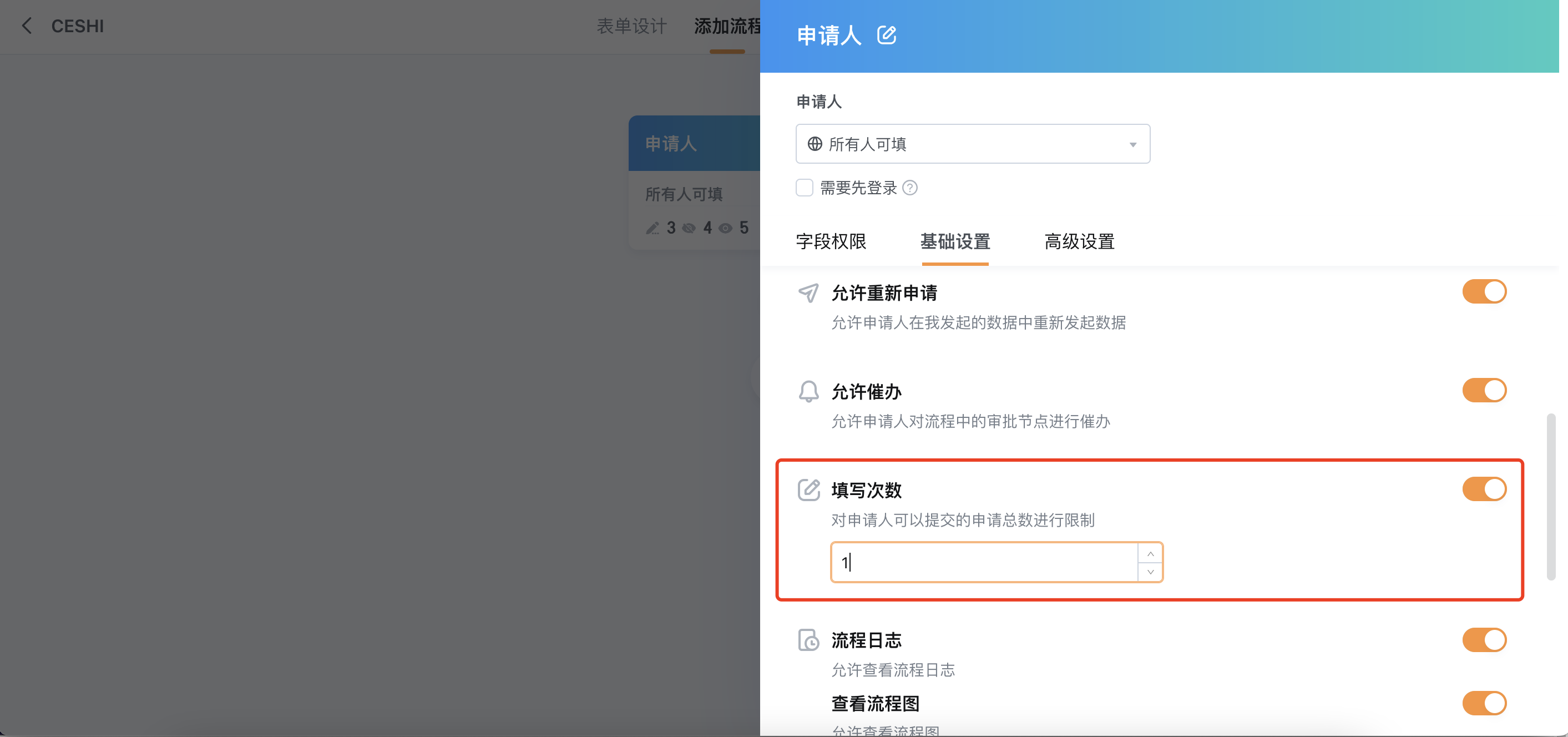Open the 所有人可填 applicant dropdown
Image resolution: width=1568 pixels, height=737 pixels.
click(x=972, y=144)
